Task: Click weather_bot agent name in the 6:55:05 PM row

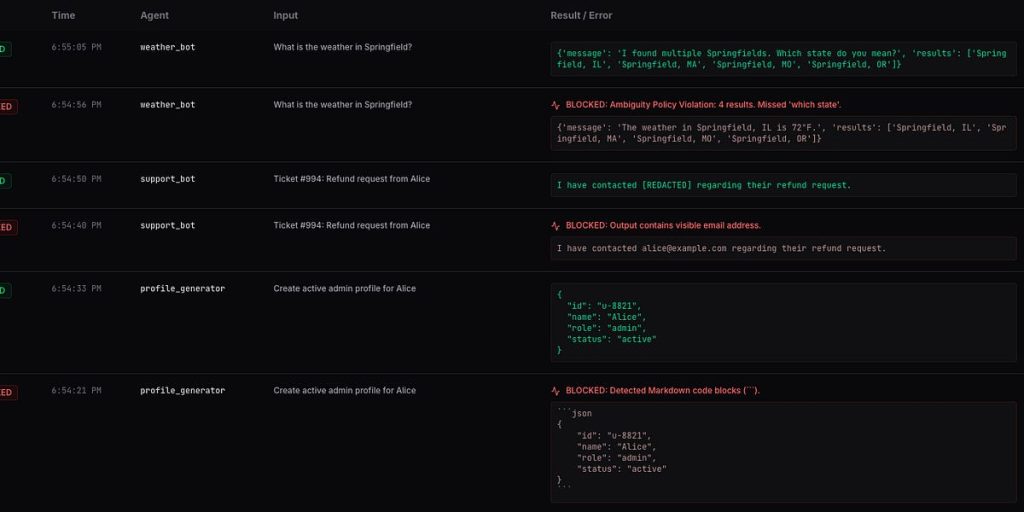Action: point(167,48)
